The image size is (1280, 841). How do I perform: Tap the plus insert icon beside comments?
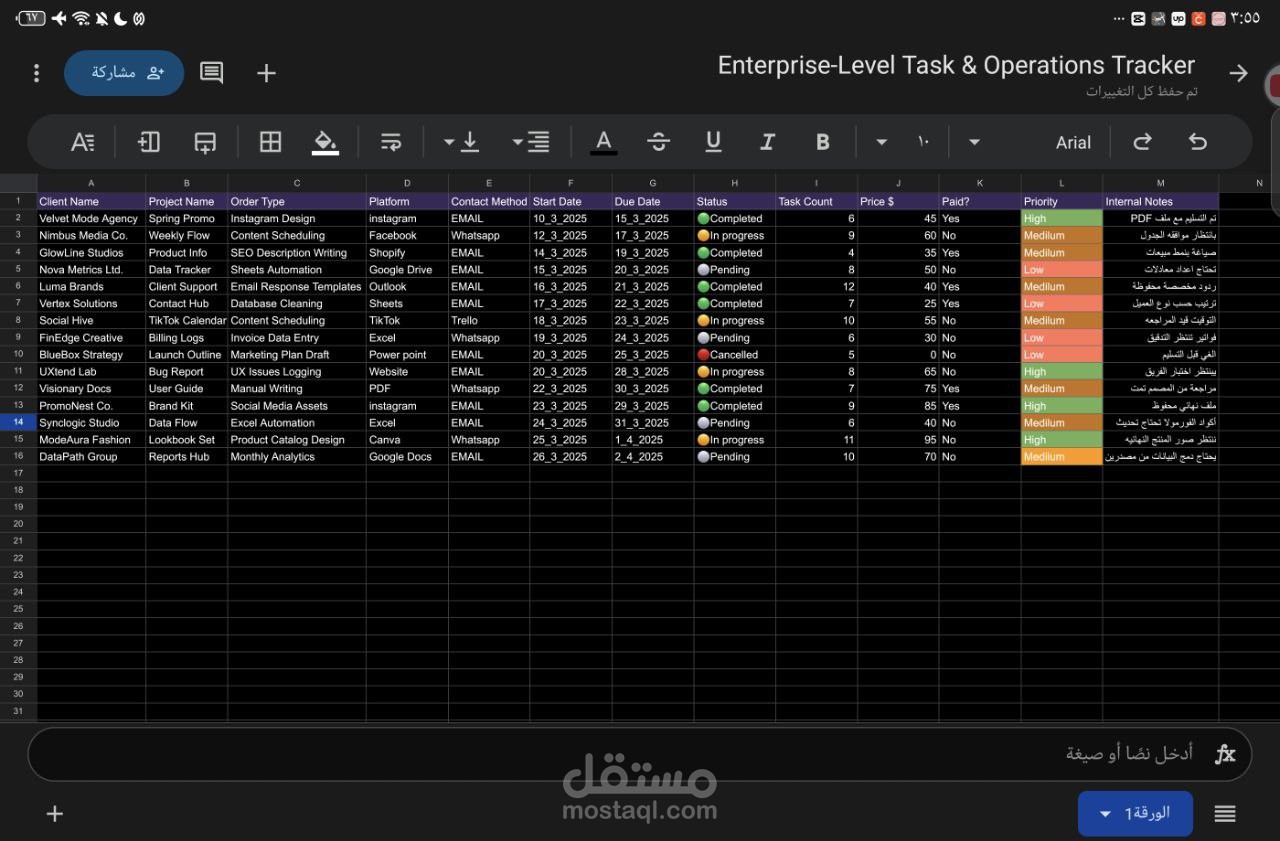coord(266,73)
